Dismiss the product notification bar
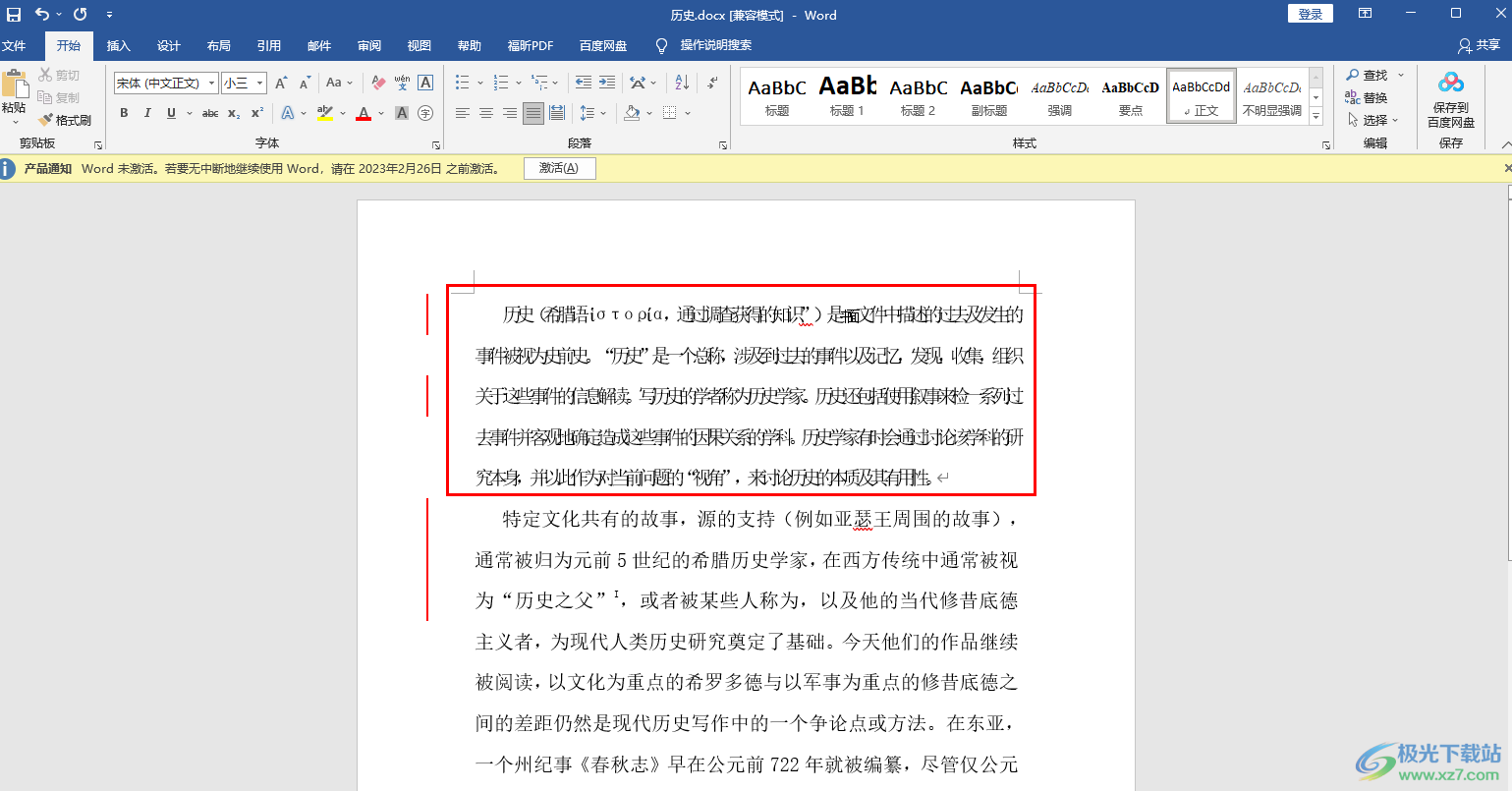The height and width of the screenshot is (791, 1512). (x=1508, y=169)
